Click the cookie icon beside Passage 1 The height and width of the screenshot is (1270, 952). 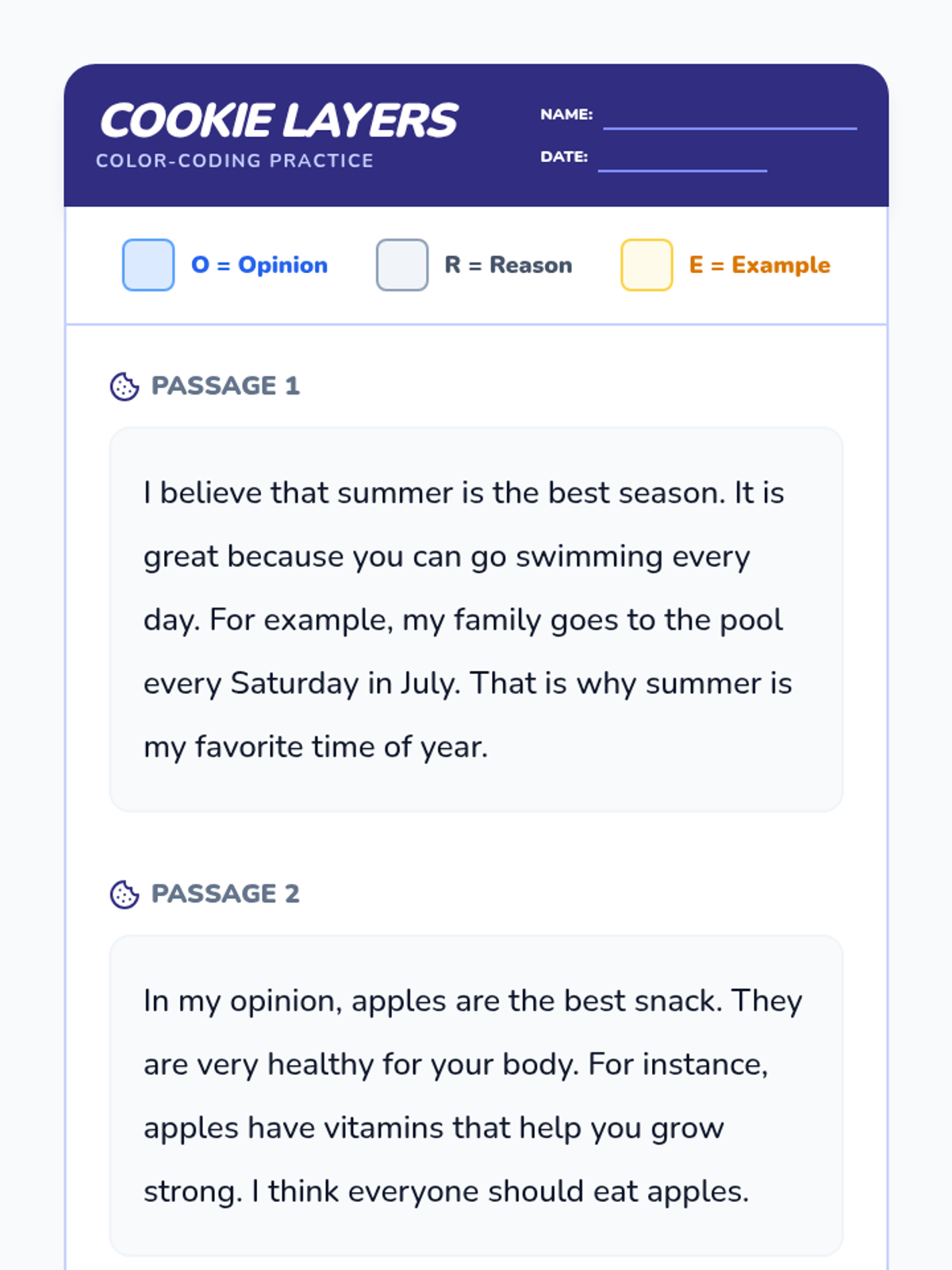(125, 387)
